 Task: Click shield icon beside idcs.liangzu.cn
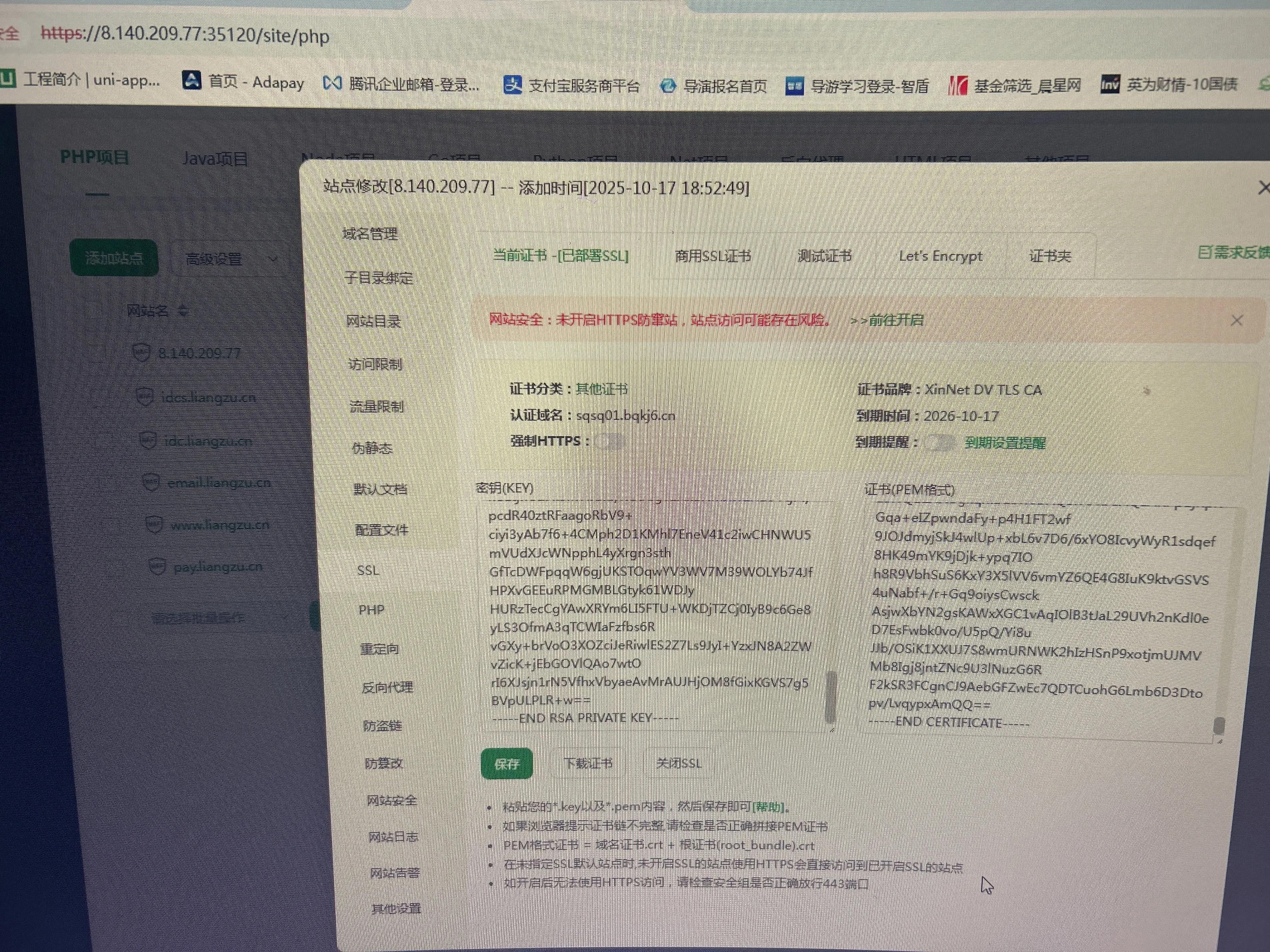click(x=145, y=396)
